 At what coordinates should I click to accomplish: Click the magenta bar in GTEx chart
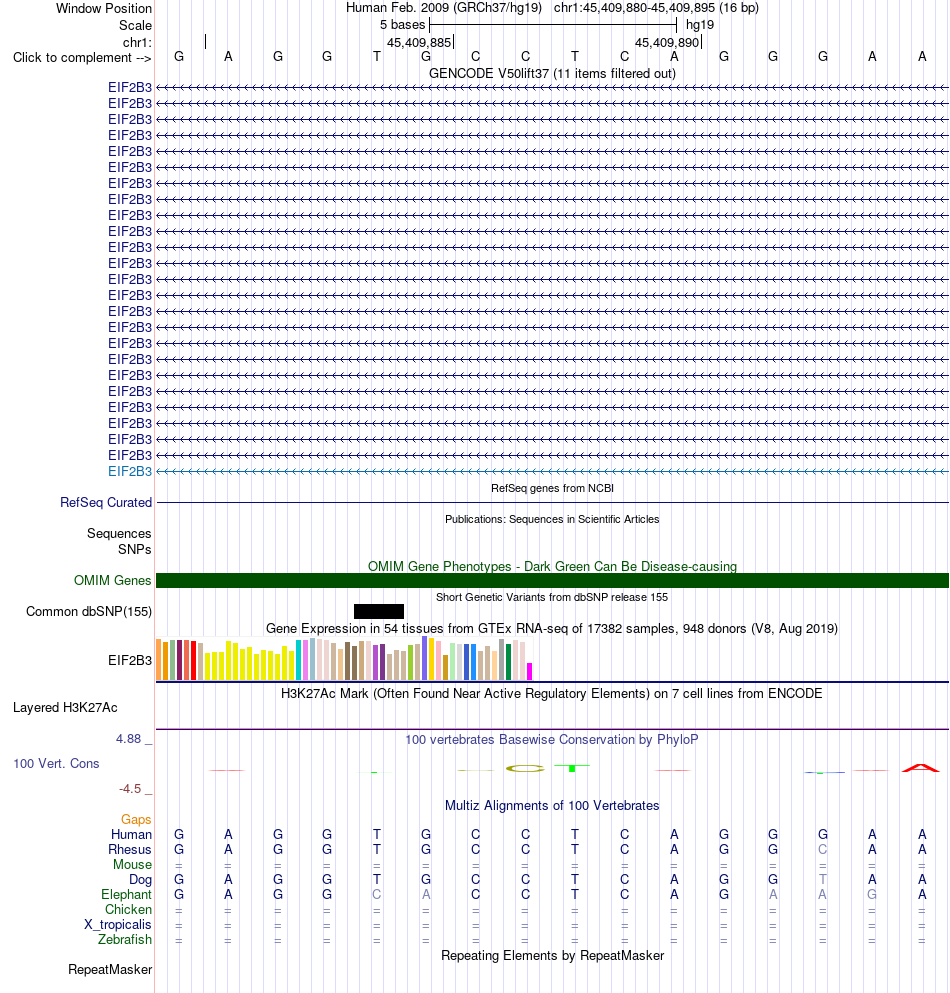(x=529, y=672)
